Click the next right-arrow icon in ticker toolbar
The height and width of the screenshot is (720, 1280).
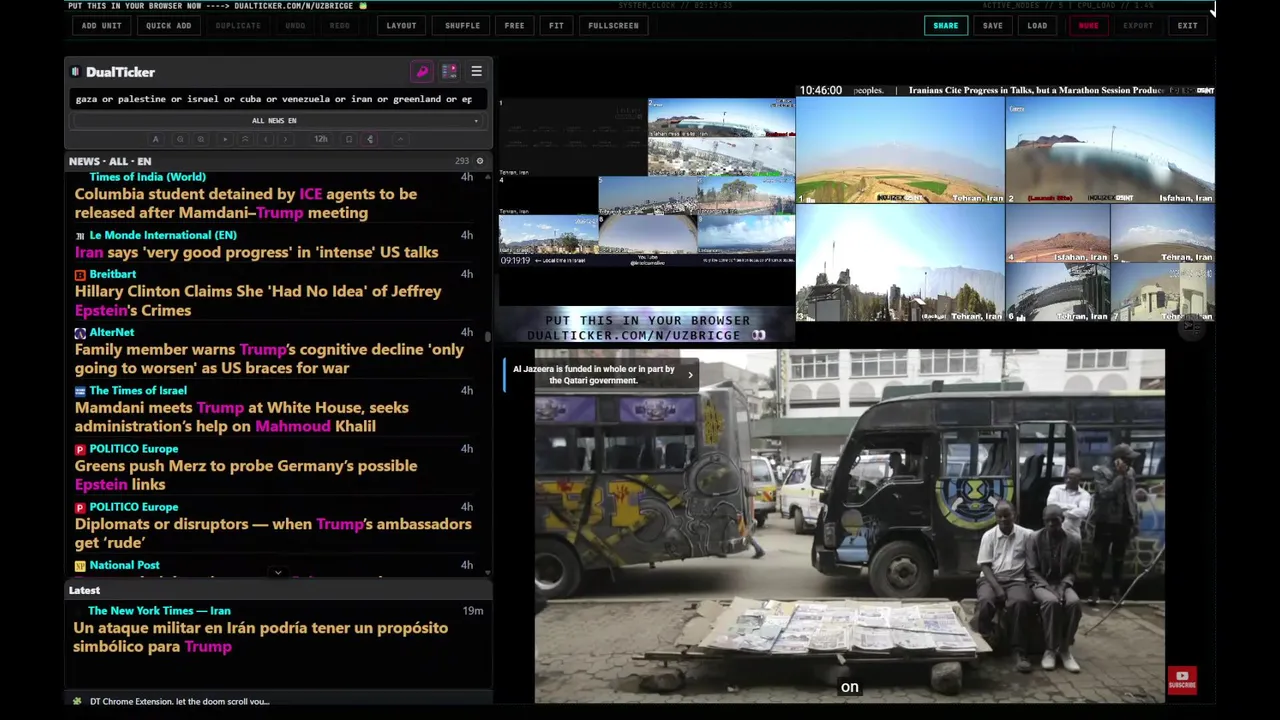[285, 139]
